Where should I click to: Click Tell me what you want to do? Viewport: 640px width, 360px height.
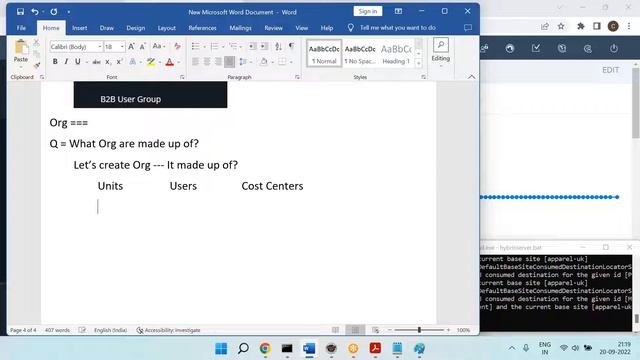tap(398, 28)
